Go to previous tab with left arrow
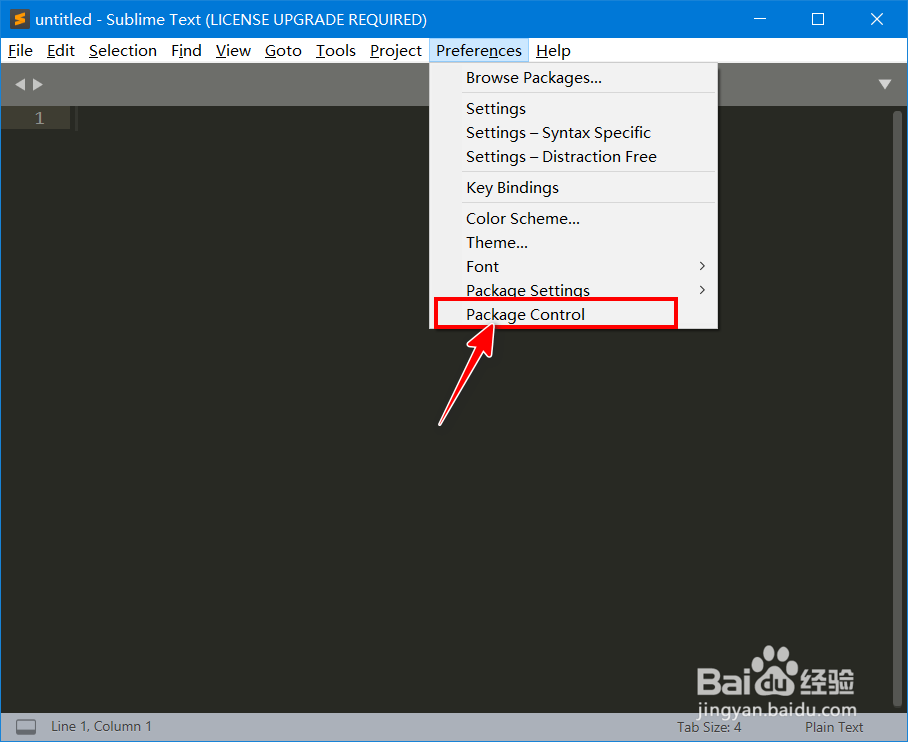 point(20,85)
